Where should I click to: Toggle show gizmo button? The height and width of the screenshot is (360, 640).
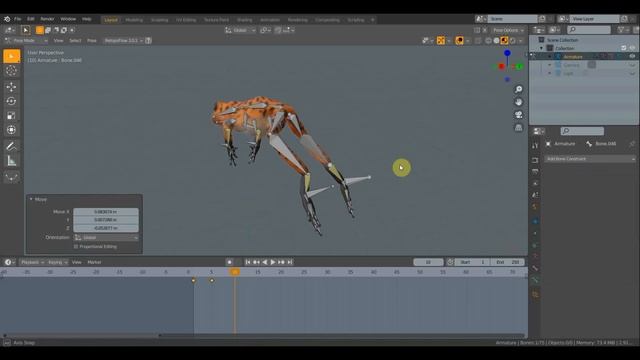[441, 40]
